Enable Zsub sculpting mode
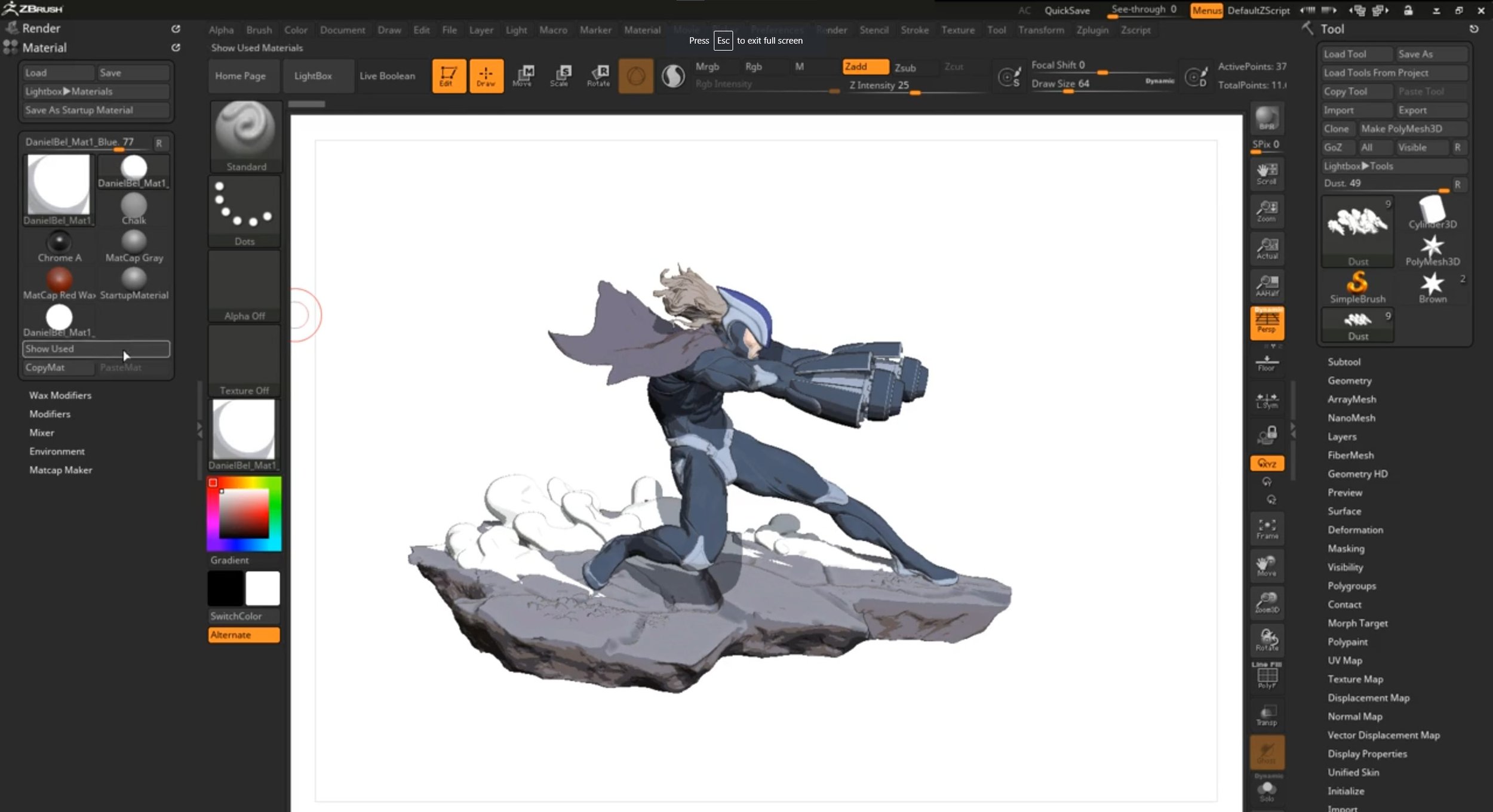 905,67
